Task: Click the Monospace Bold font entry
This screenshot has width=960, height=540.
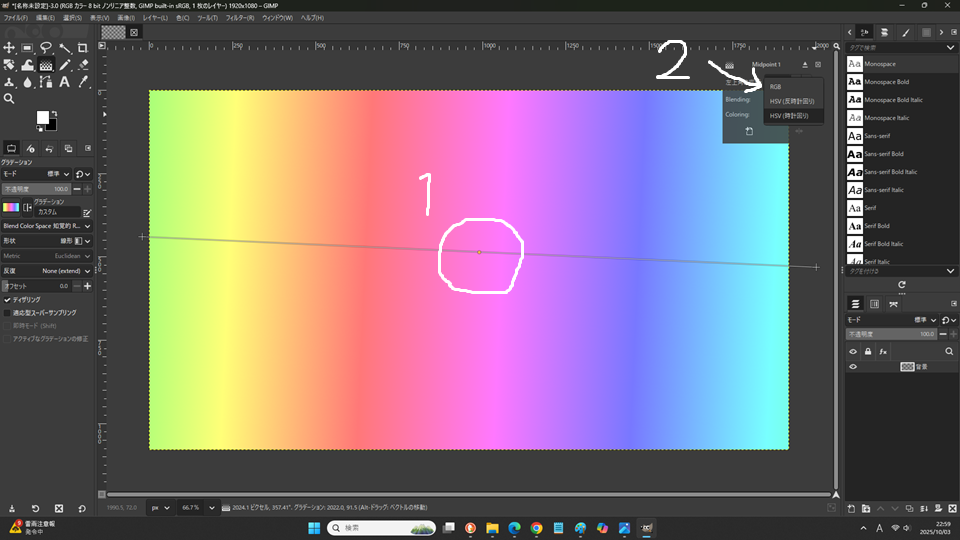Action: coord(888,81)
